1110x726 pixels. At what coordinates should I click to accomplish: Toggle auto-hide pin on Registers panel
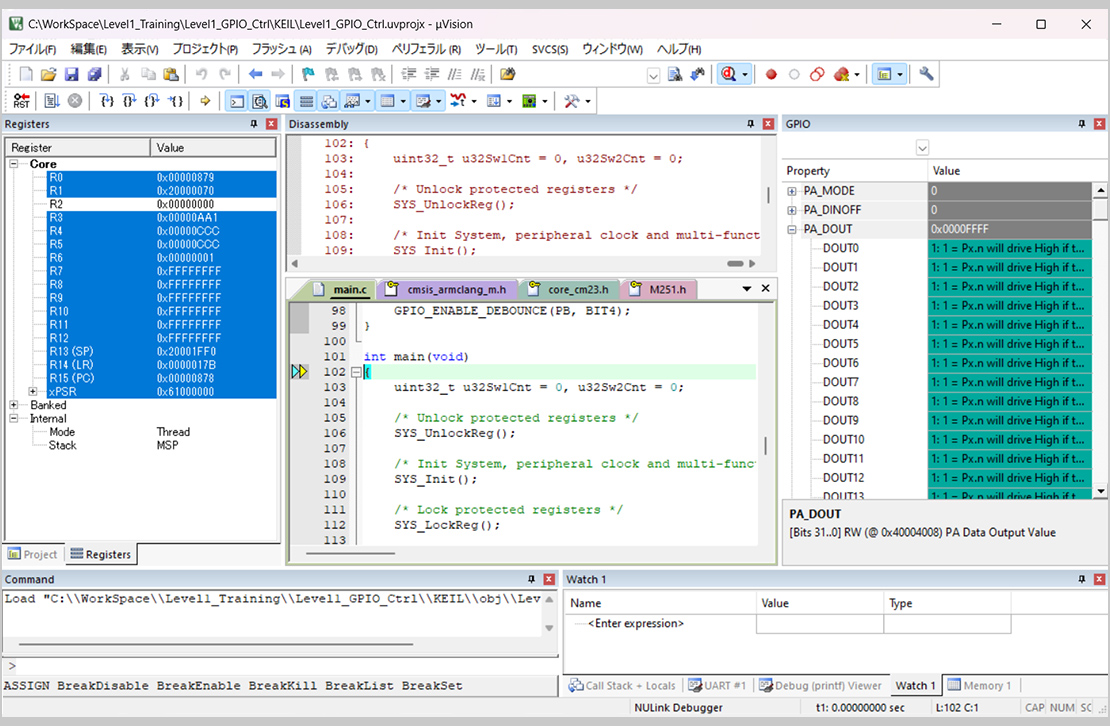253,124
